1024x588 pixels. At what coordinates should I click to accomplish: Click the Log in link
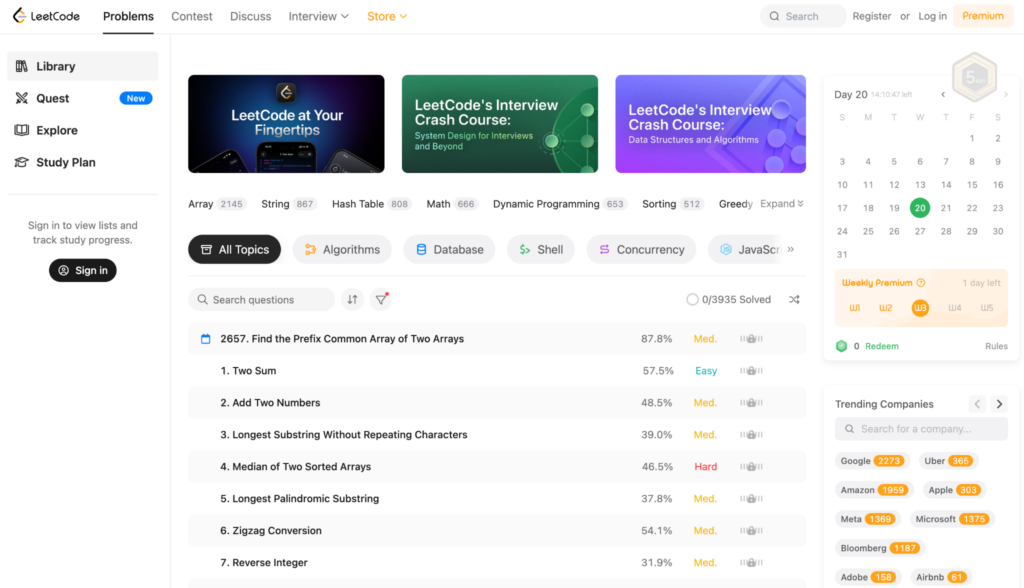(x=932, y=16)
